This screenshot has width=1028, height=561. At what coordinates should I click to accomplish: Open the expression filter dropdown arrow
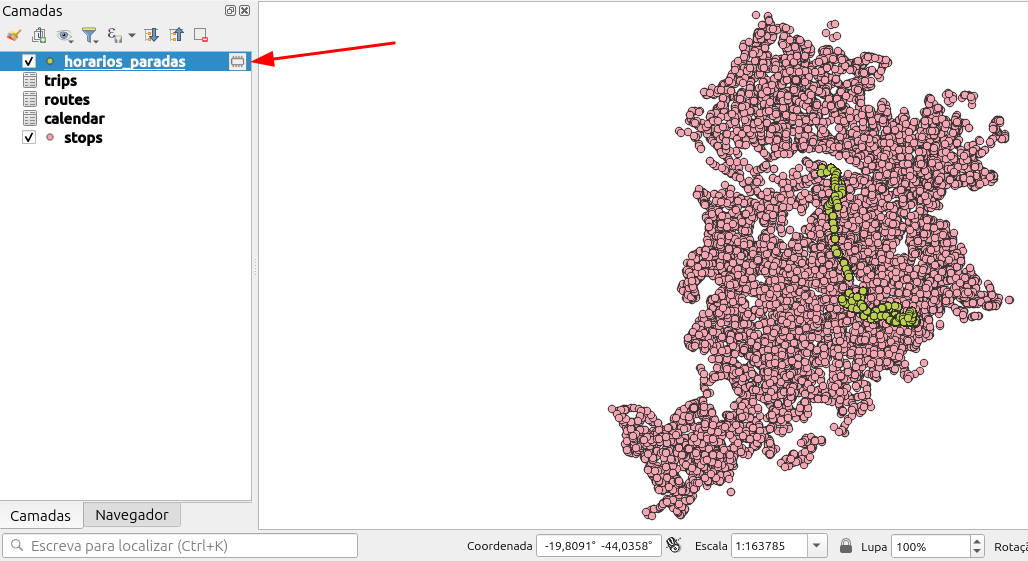(x=132, y=35)
